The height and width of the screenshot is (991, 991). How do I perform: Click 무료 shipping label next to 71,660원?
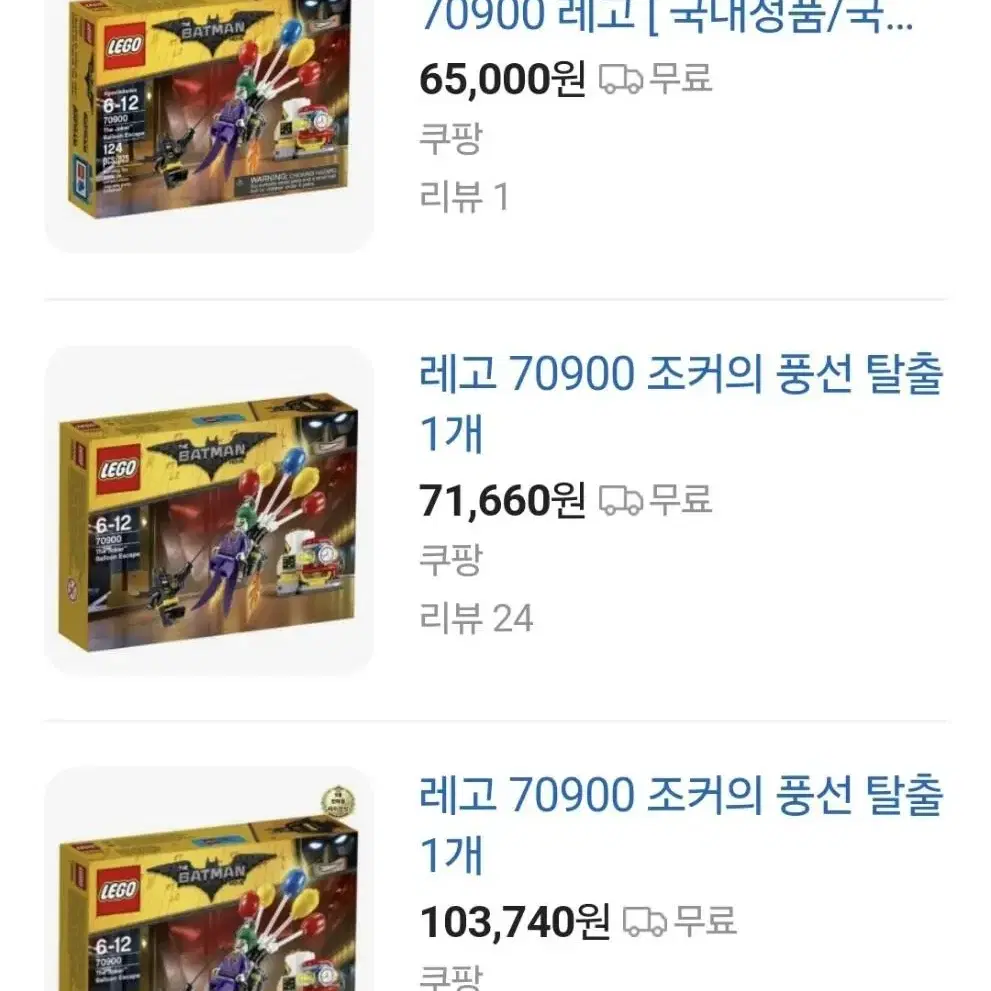(681, 500)
